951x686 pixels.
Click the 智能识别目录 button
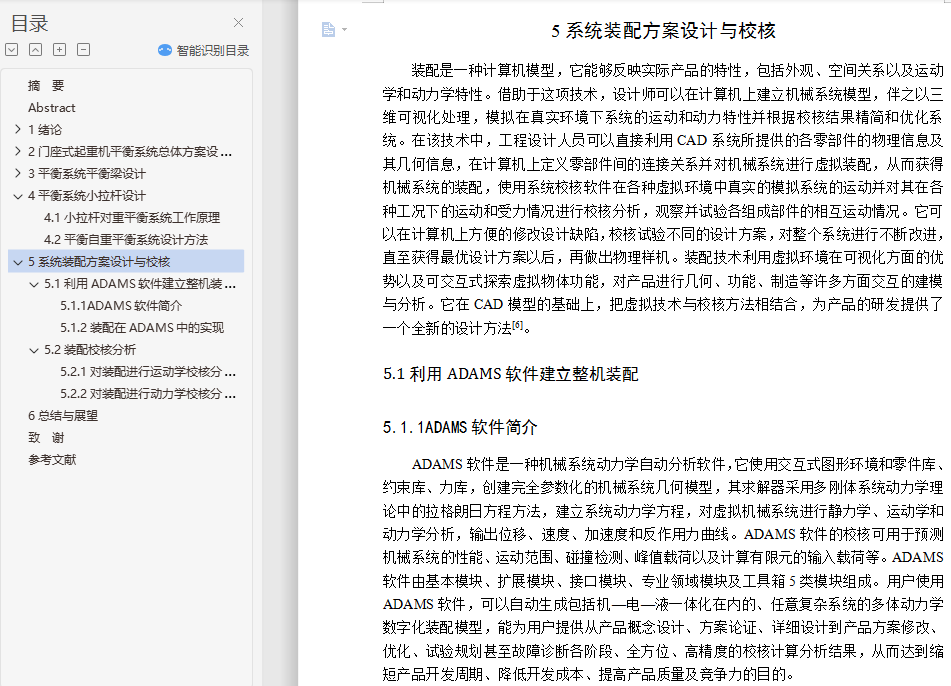click(204, 50)
